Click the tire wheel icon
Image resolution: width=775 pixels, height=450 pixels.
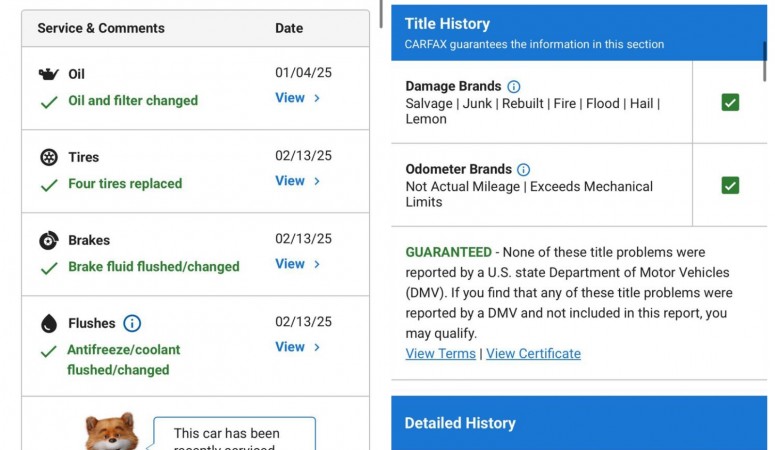coord(48,157)
